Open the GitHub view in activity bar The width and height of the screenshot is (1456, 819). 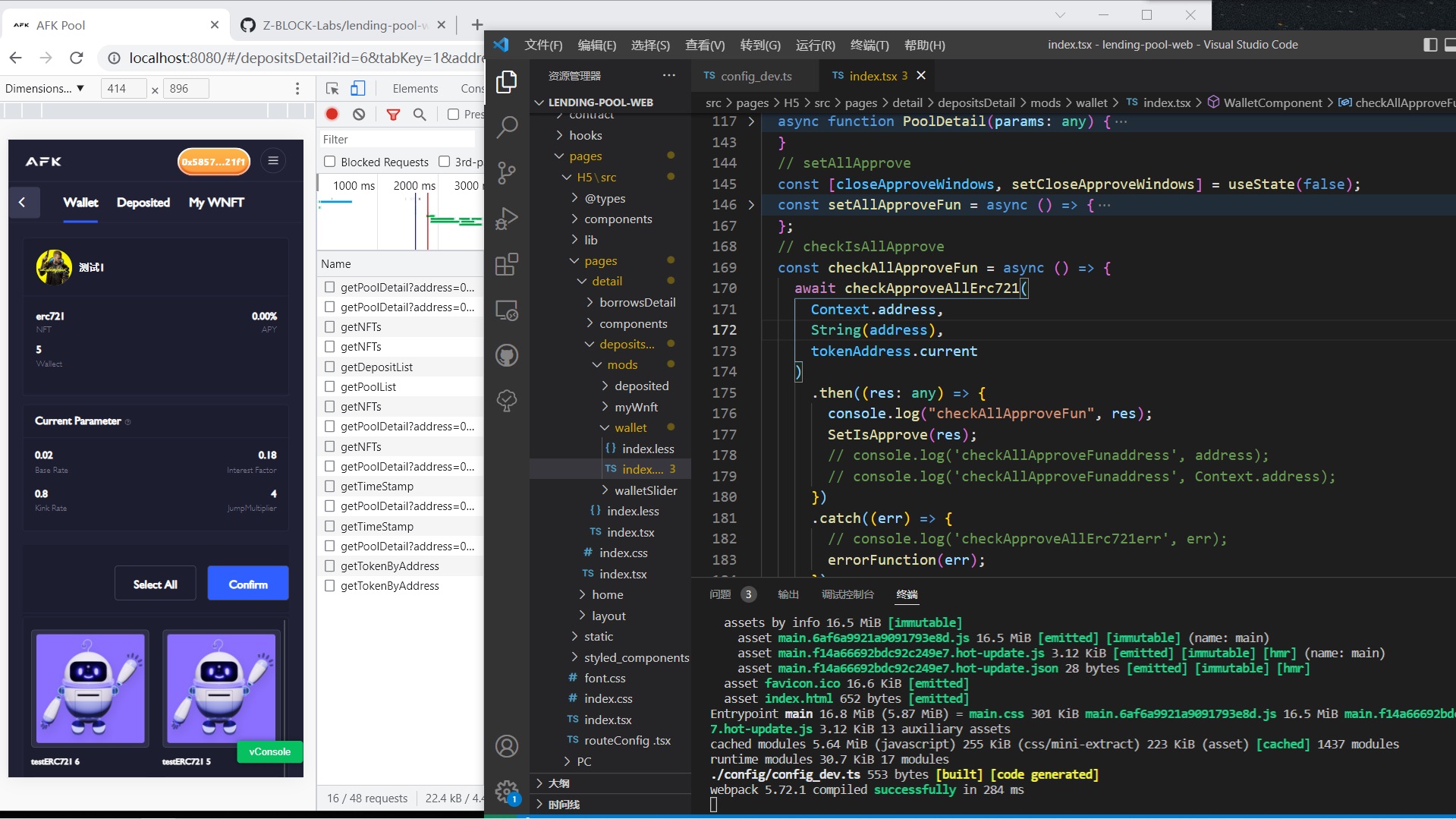pyautogui.click(x=506, y=355)
